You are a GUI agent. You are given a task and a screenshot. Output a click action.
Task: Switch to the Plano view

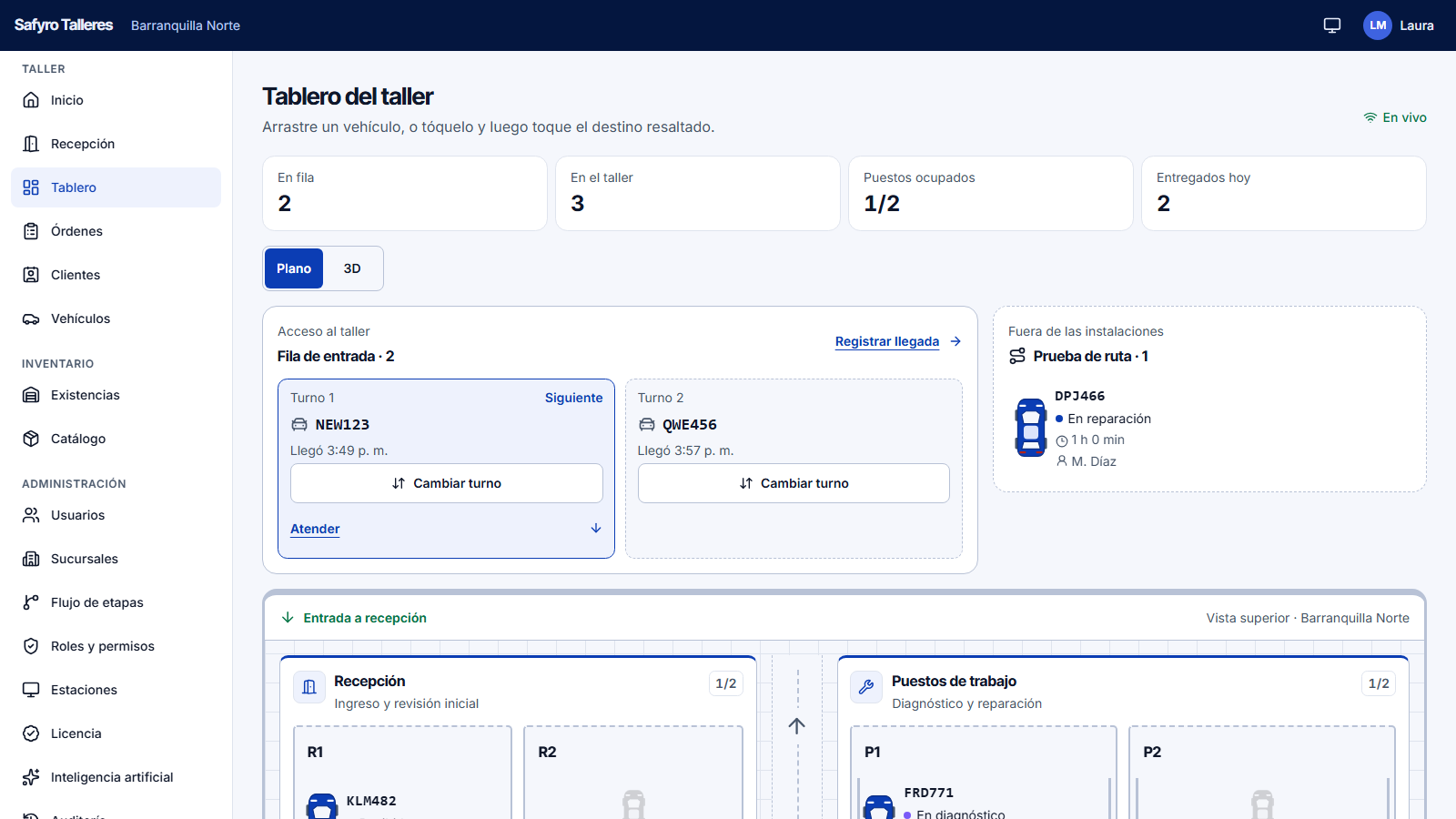pos(294,268)
